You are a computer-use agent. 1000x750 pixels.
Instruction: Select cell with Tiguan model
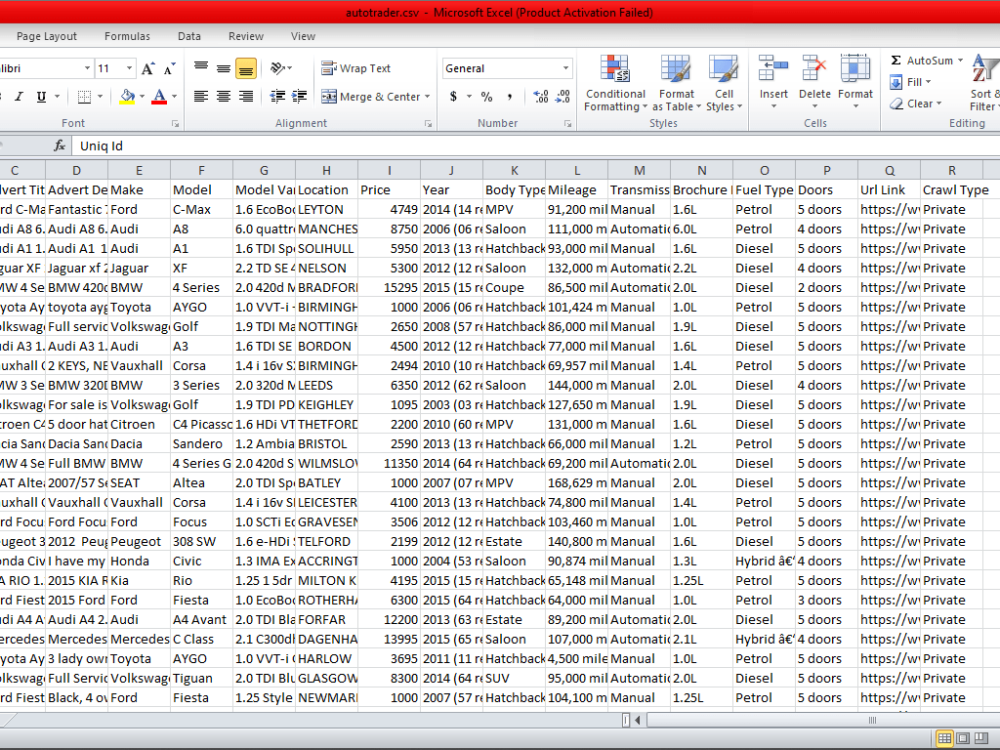click(x=202, y=679)
